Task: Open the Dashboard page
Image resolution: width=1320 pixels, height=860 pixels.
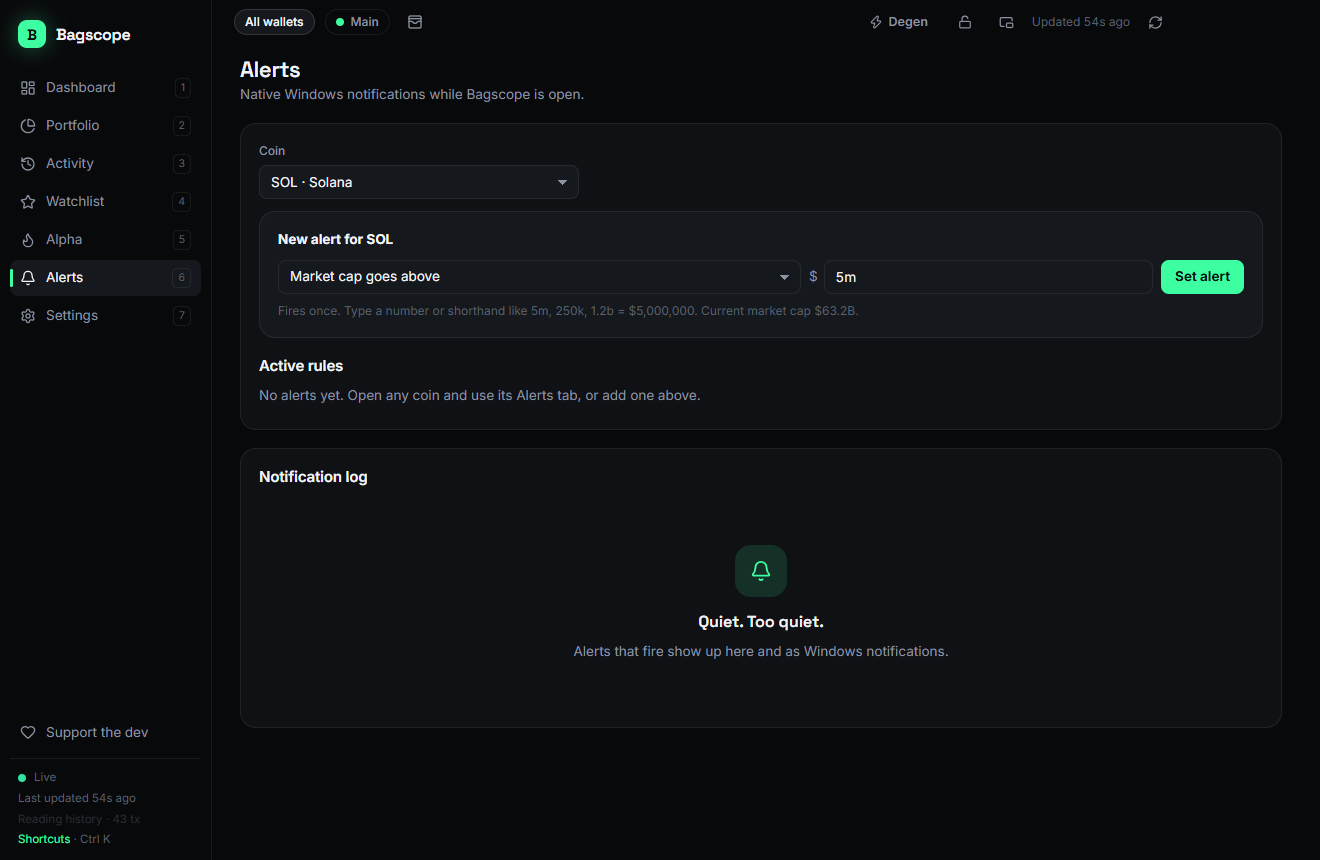Action: point(105,87)
